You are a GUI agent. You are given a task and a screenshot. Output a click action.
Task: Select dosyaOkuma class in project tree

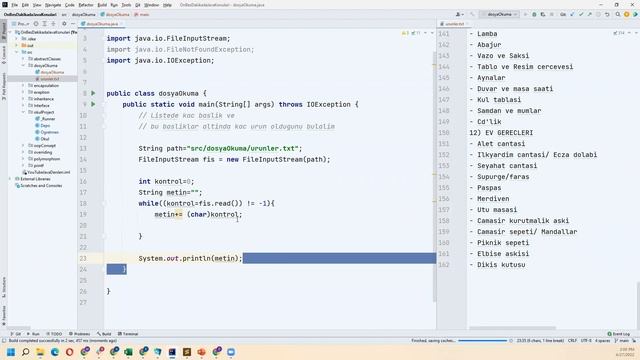[52, 72]
